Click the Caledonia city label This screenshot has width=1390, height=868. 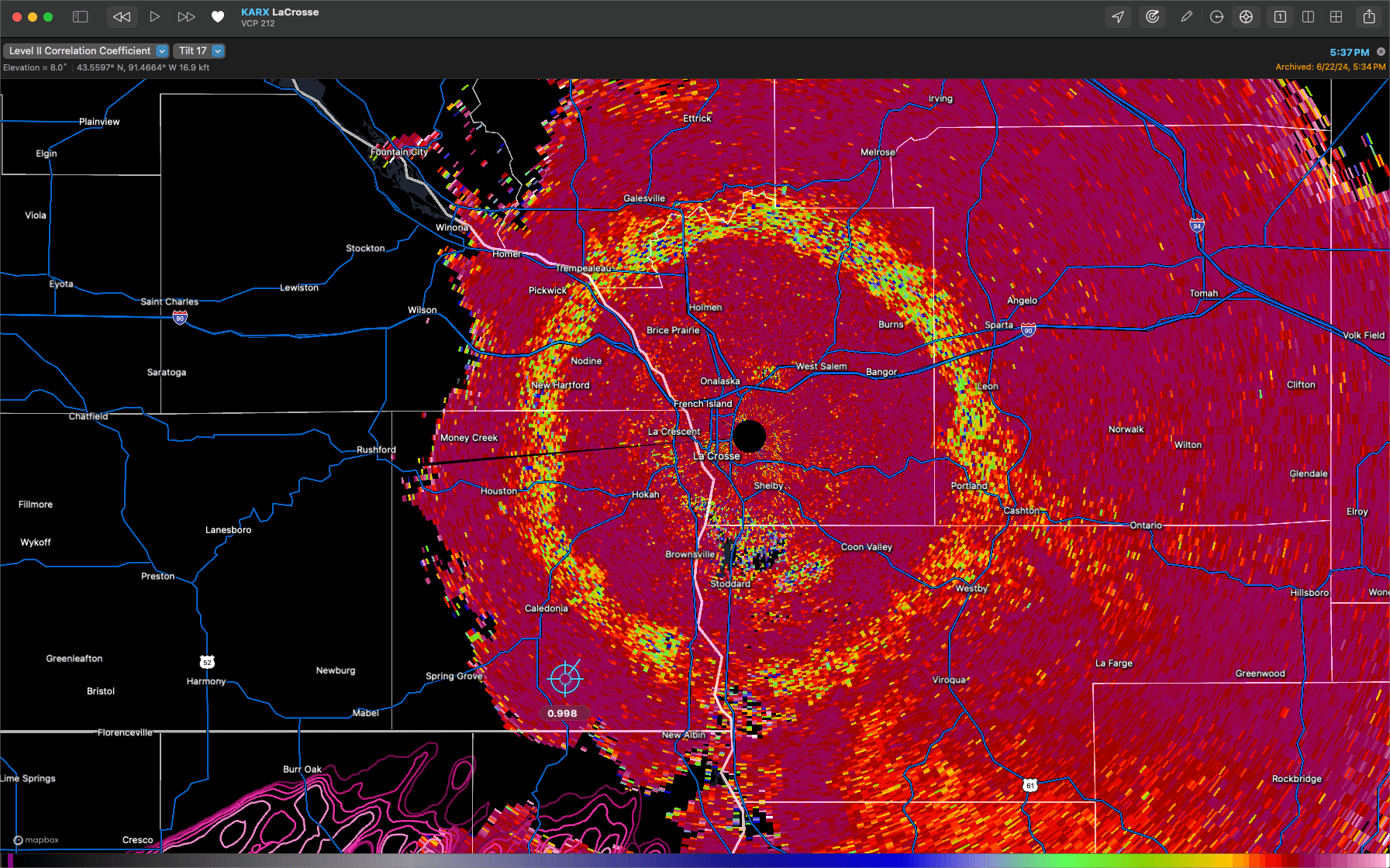coord(547,608)
